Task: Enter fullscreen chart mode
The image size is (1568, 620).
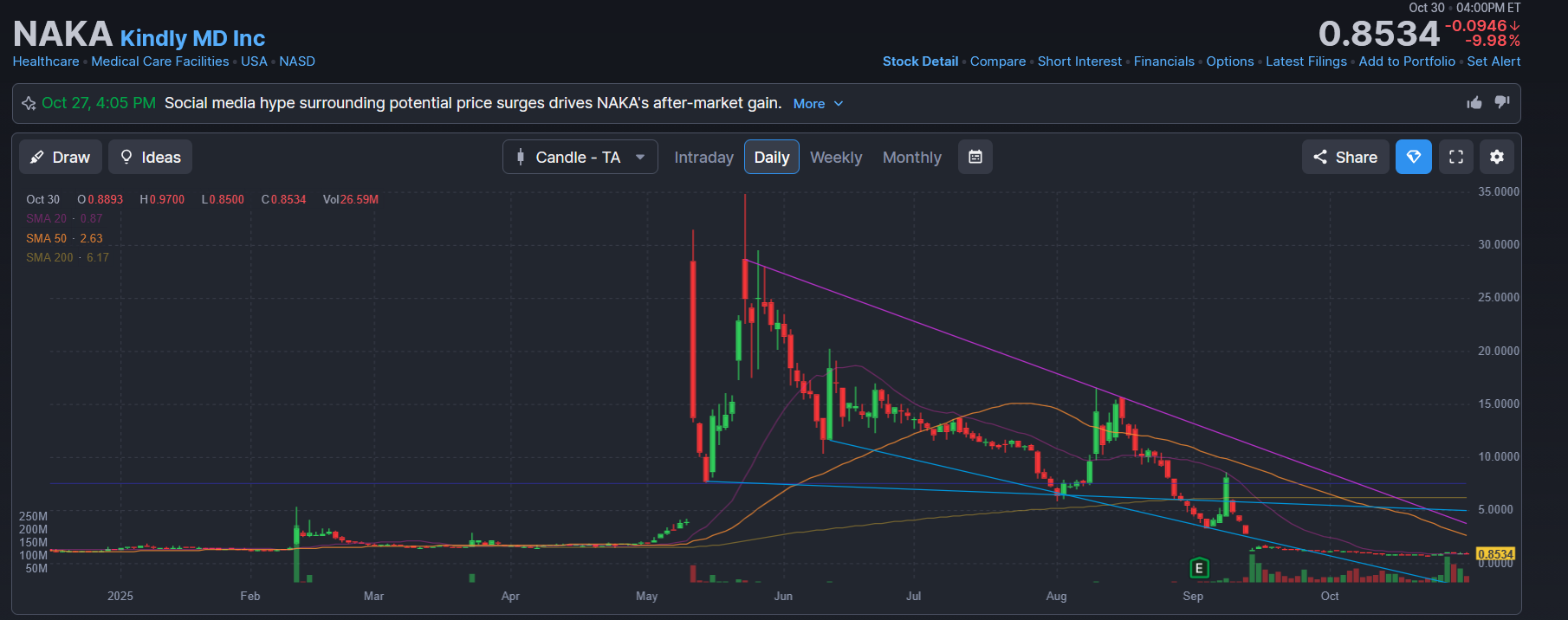Action: coord(1455,157)
